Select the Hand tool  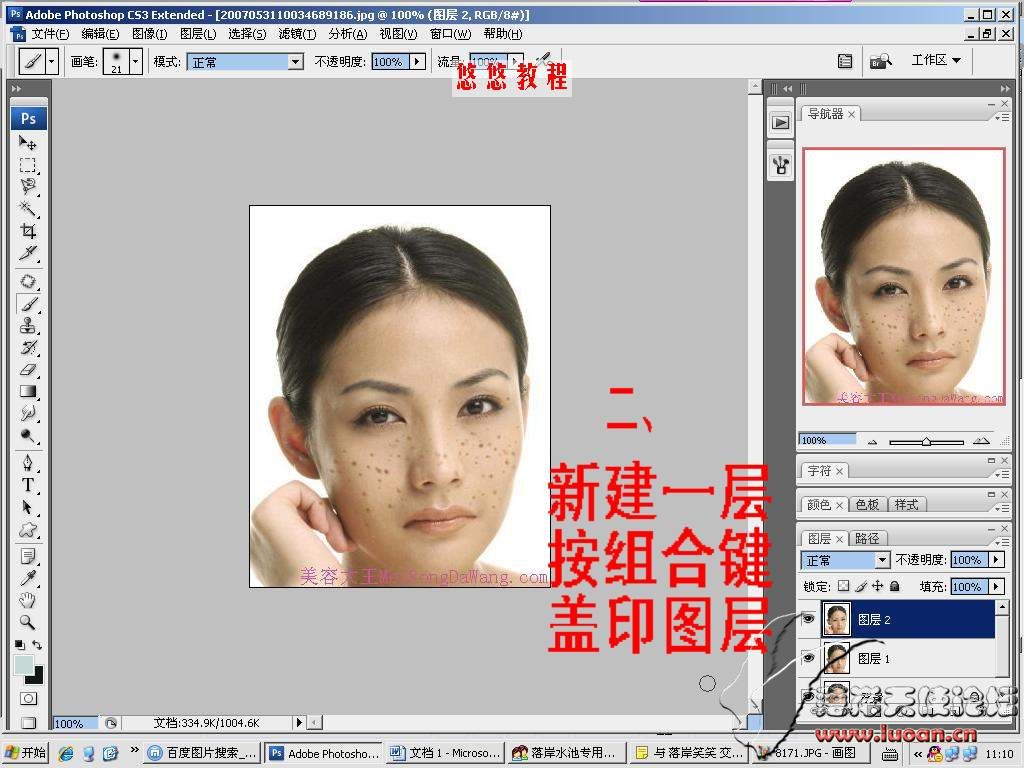click(x=27, y=600)
